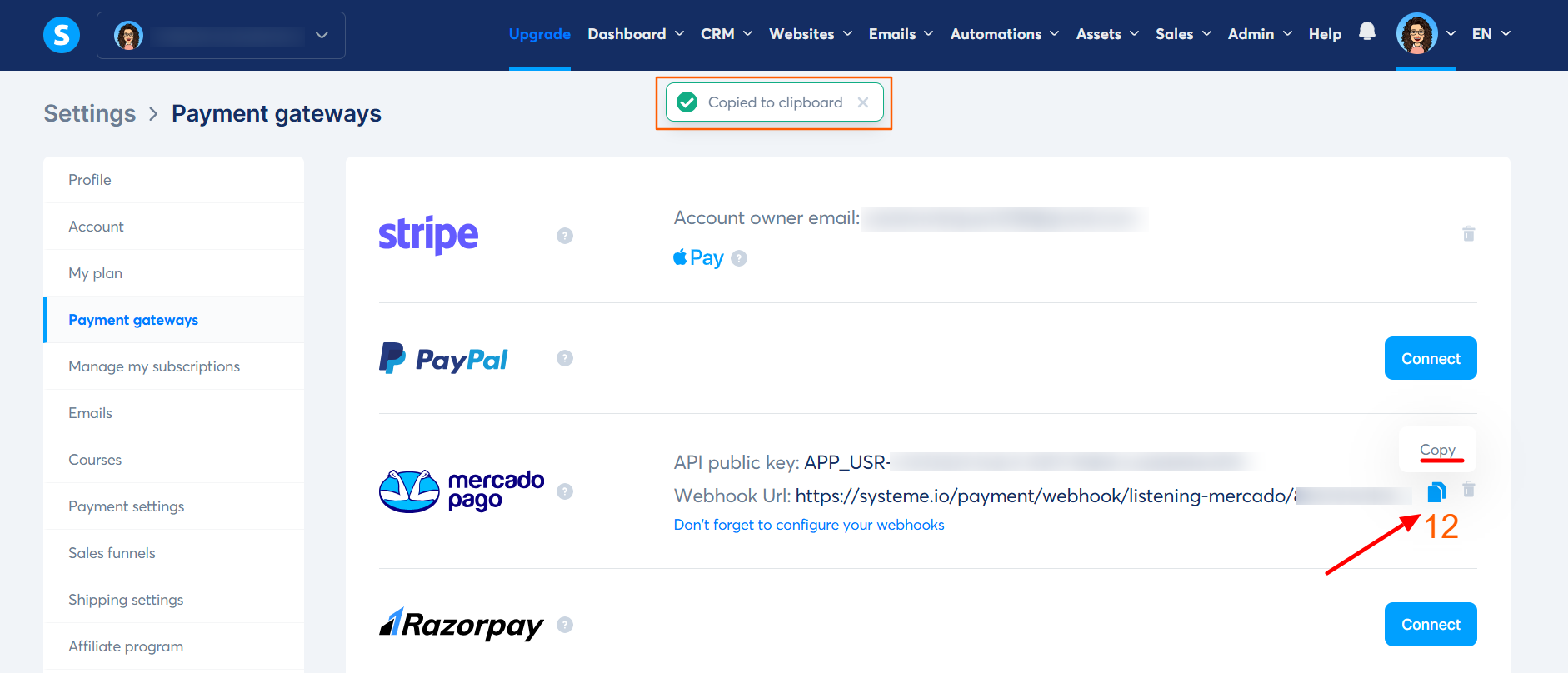Open the Affiliate program settings
The image size is (1568, 673).
pyautogui.click(x=173, y=646)
